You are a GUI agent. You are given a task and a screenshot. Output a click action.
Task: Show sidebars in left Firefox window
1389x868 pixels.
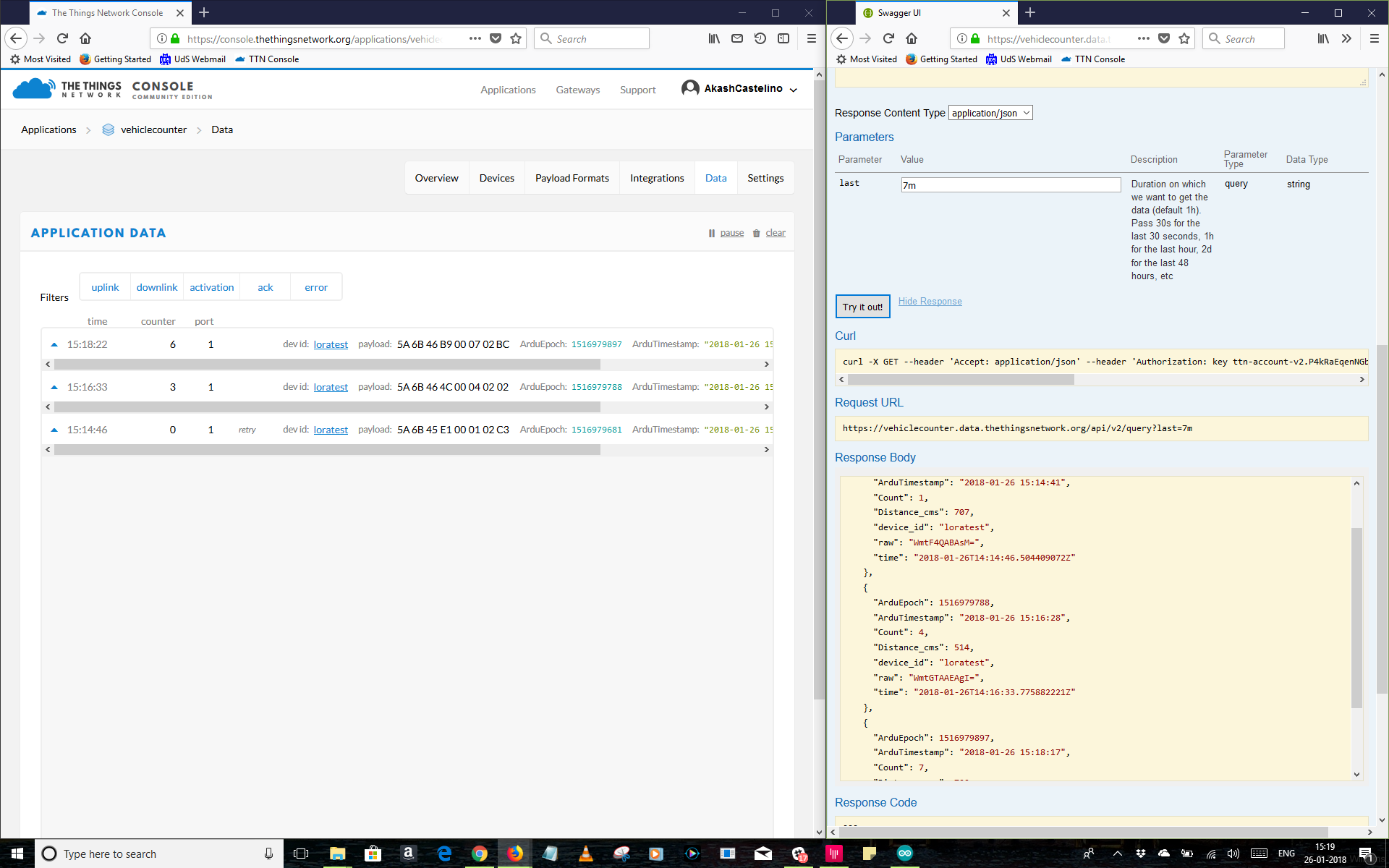pyautogui.click(x=783, y=38)
